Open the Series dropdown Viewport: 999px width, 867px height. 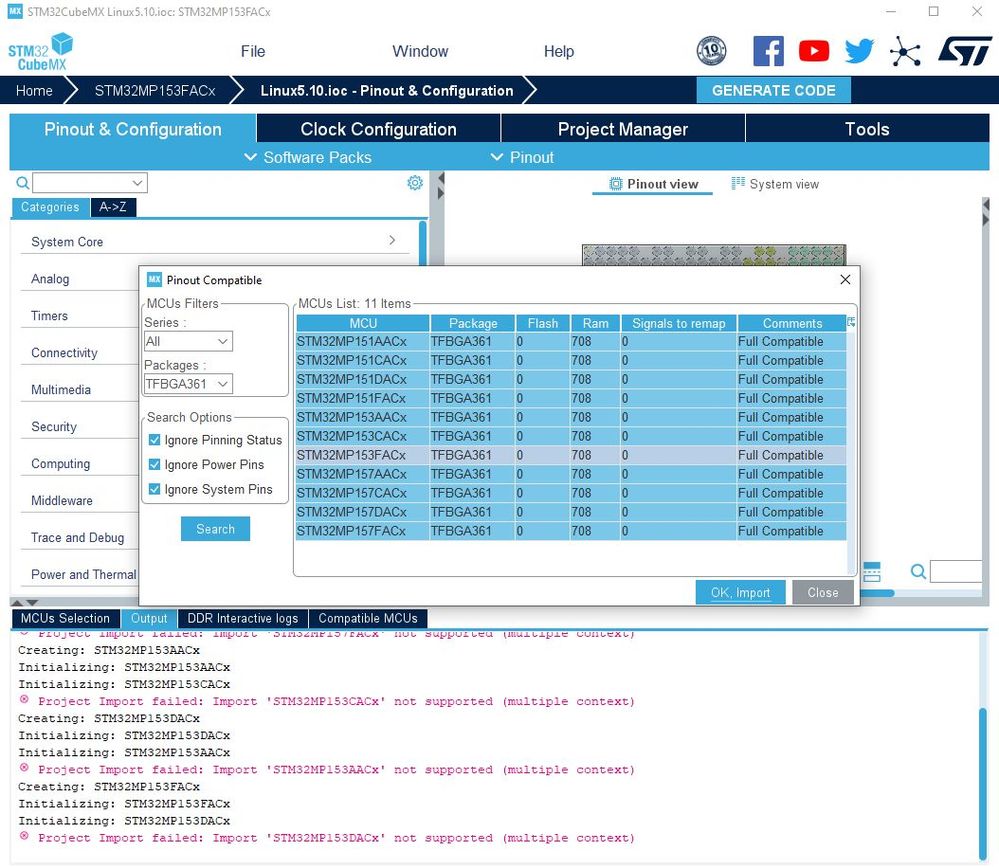point(188,341)
